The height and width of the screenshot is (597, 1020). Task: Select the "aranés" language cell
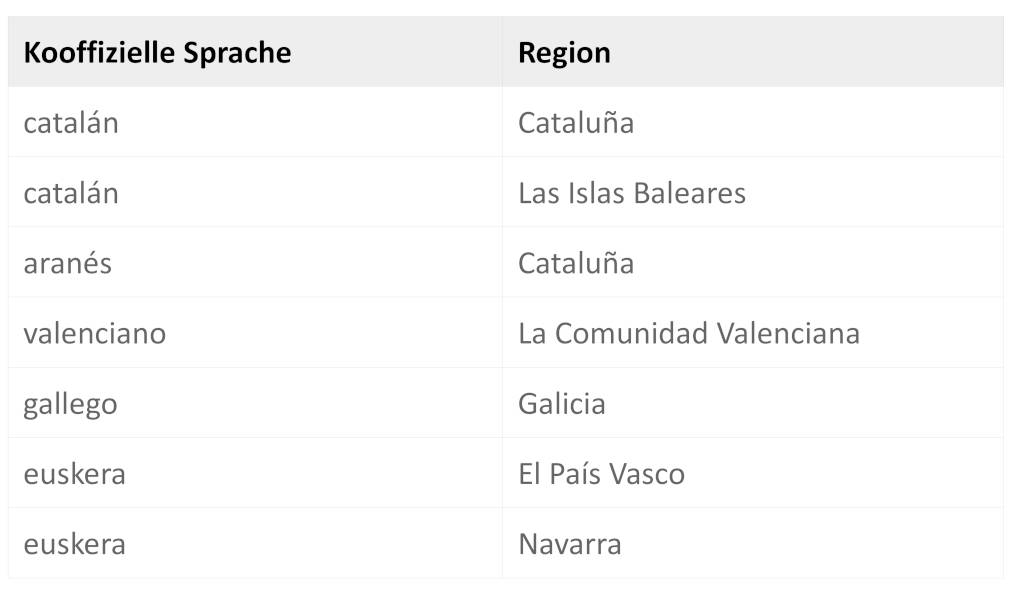coord(68,263)
